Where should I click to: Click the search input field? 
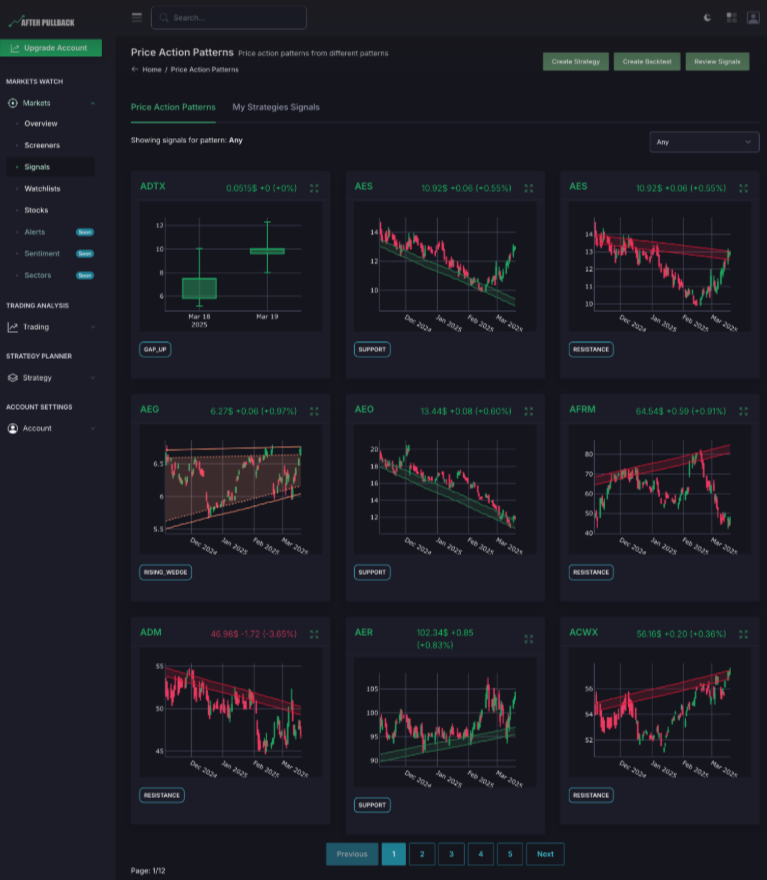click(230, 17)
